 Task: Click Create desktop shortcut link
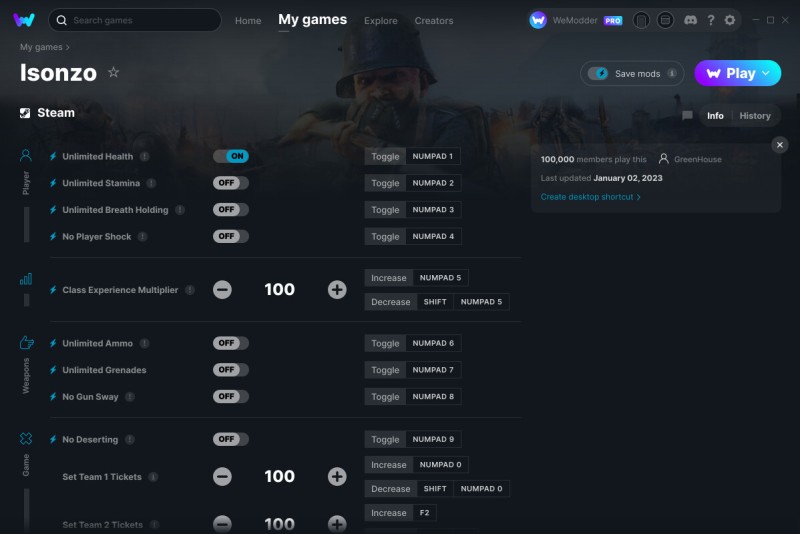[590, 197]
